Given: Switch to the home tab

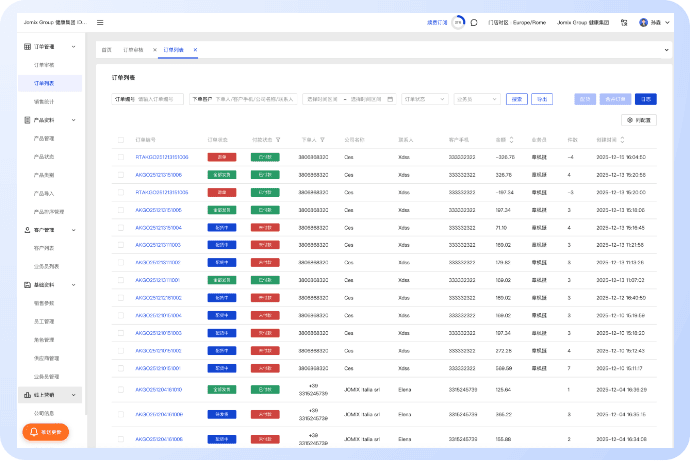Looking at the screenshot, I should [107, 49].
